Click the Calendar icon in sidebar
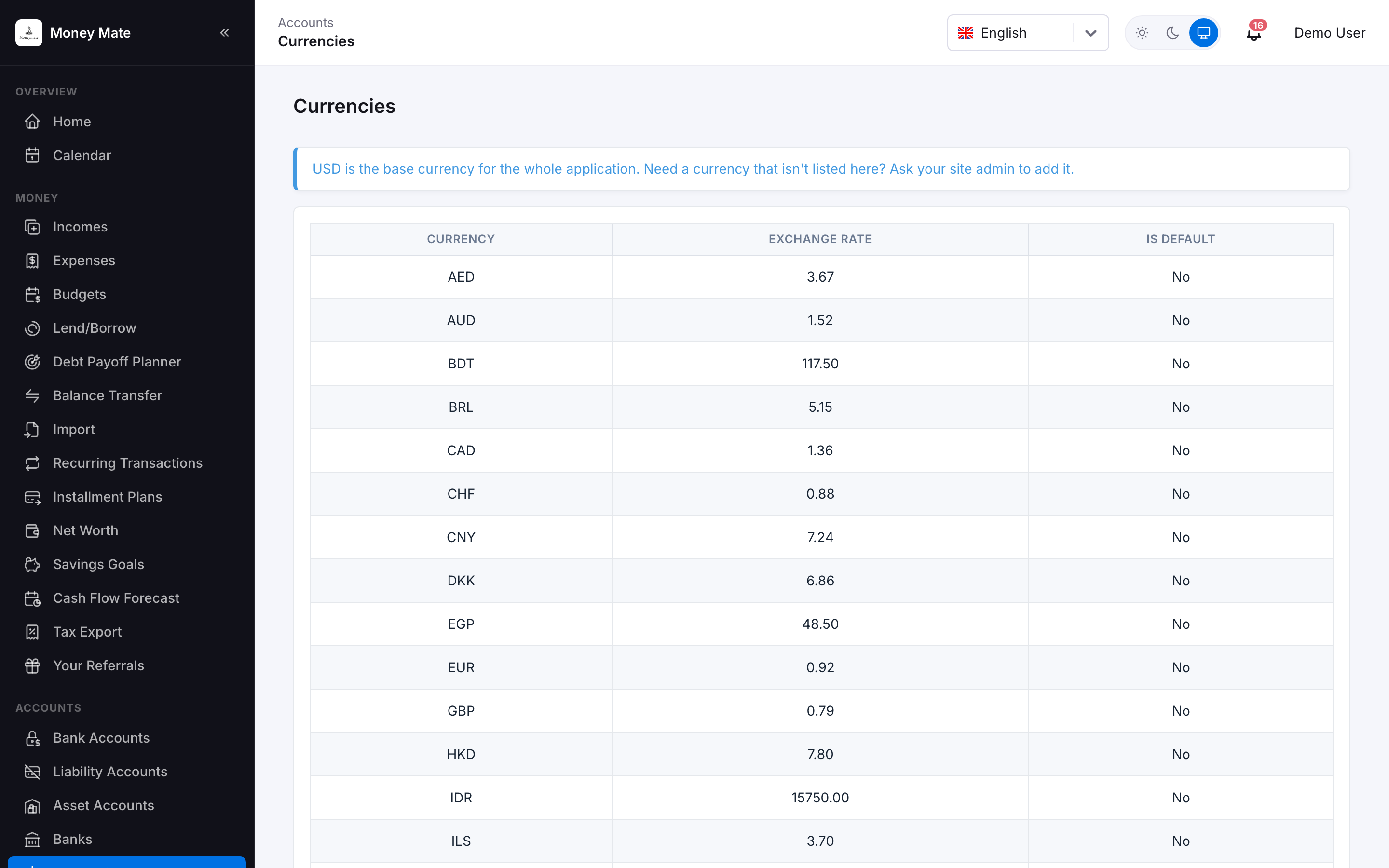This screenshot has width=1389, height=868. (x=32, y=155)
